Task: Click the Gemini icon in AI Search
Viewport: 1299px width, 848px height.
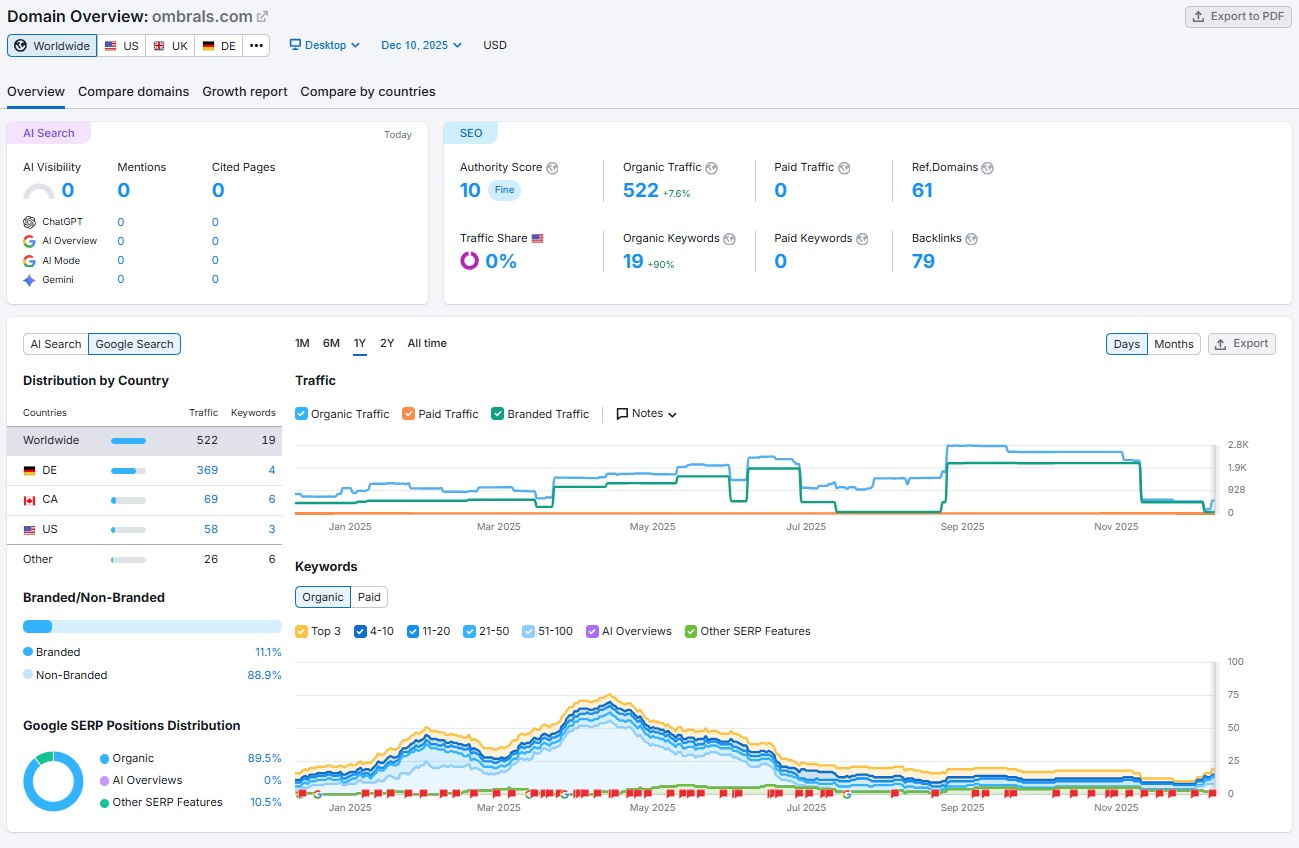Action: point(29,280)
